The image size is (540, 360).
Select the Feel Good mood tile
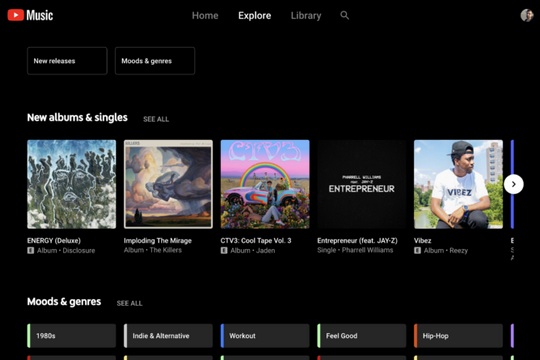(x=362, y=336)
